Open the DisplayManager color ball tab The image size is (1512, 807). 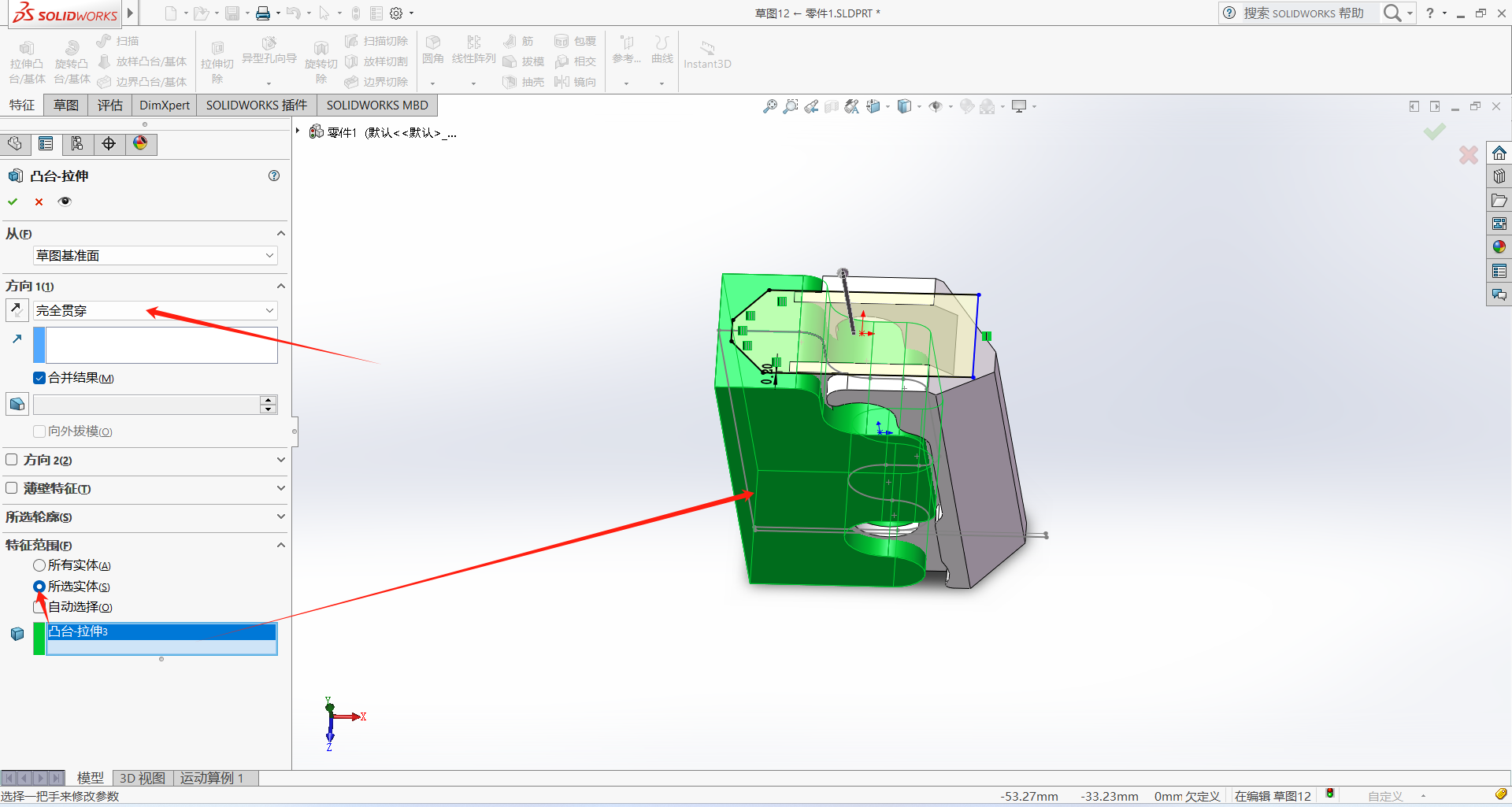[x=140, y=143]
